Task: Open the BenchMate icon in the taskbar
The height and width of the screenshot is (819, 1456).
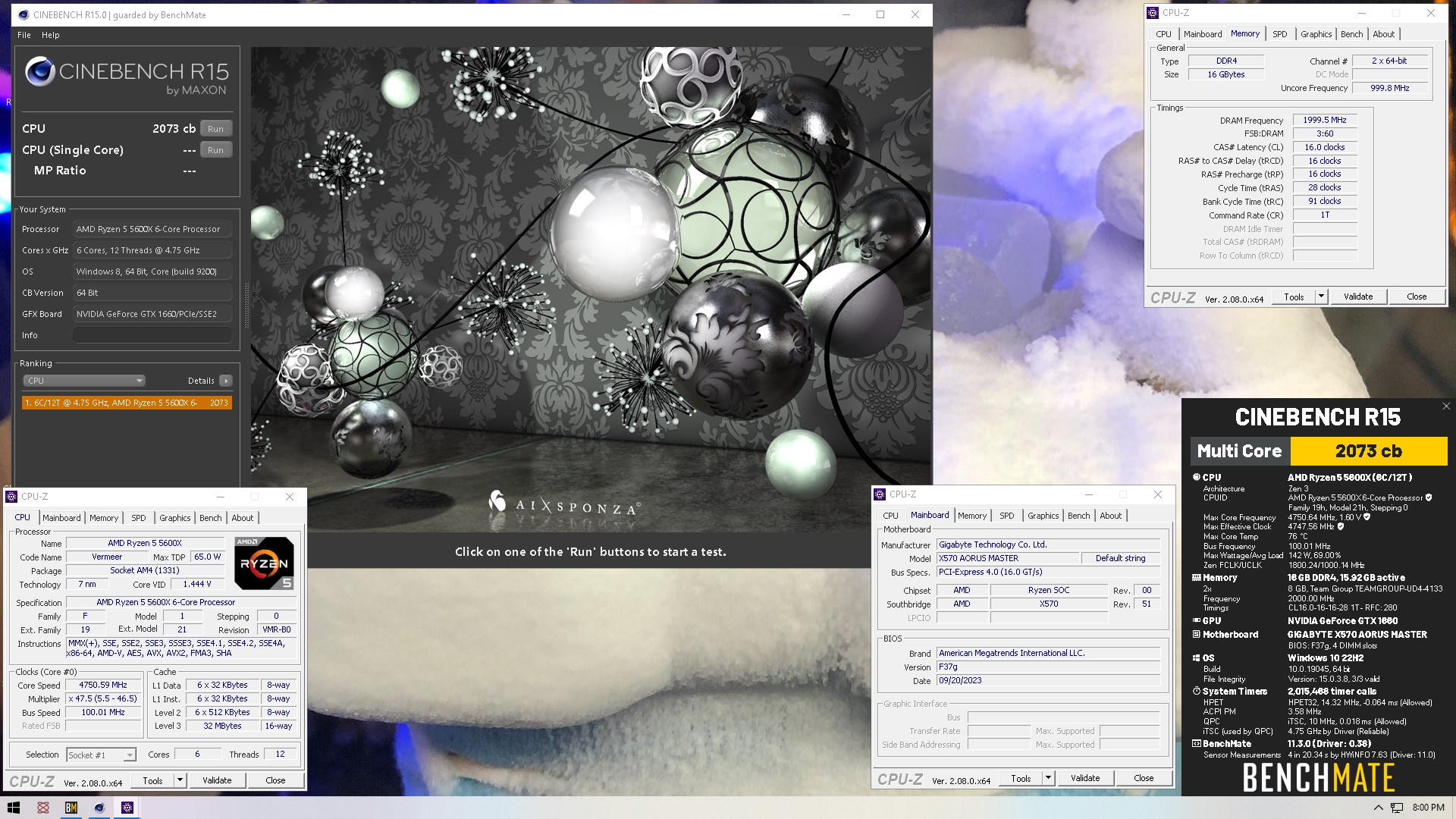Action: point(71,808)
